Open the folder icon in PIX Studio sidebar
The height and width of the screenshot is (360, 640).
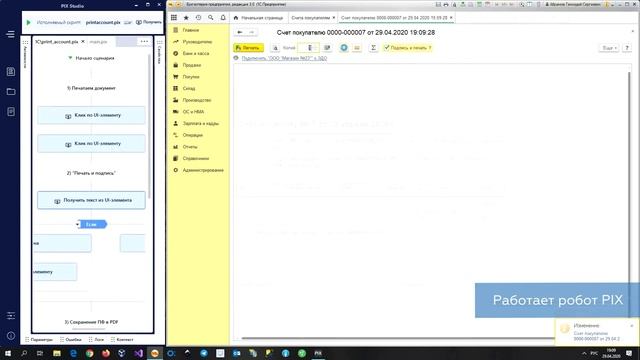[11, 91]
